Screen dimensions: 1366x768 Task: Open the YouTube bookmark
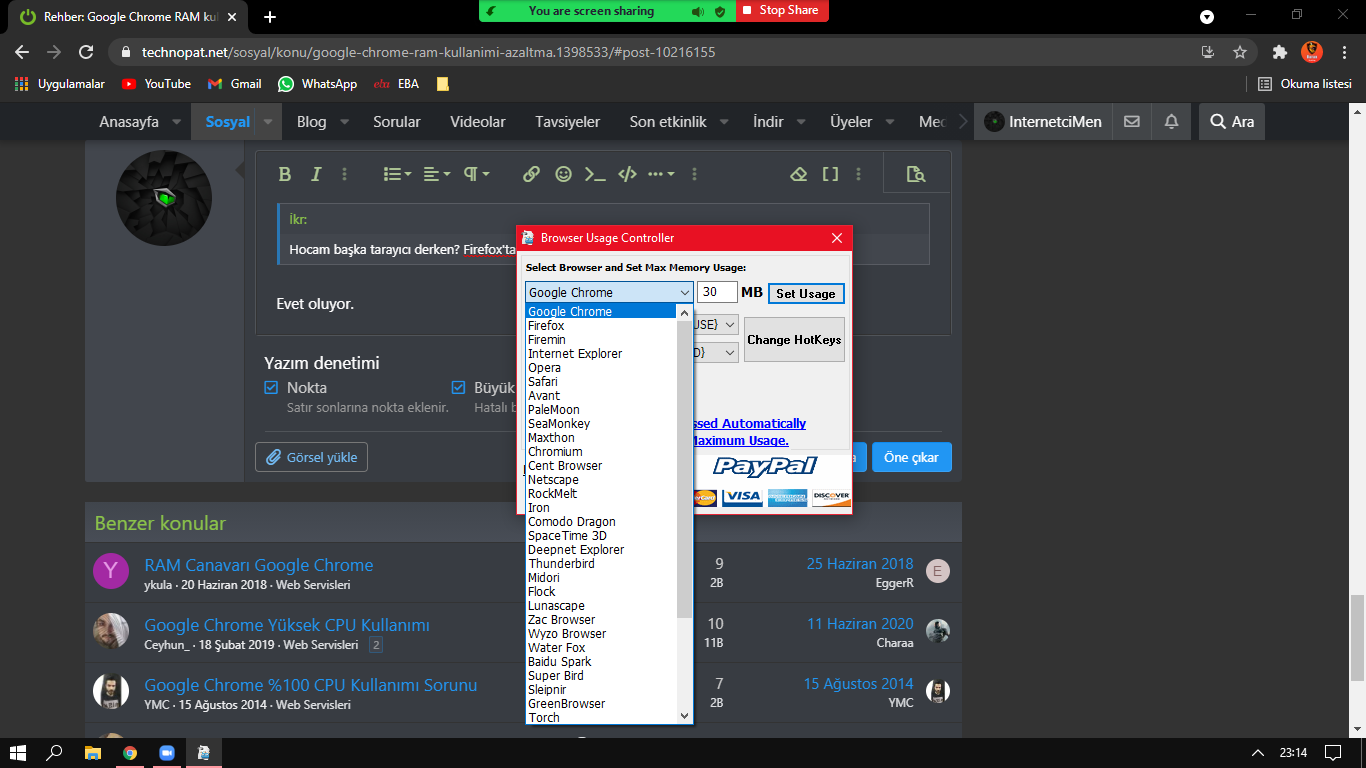pos(156,84)
